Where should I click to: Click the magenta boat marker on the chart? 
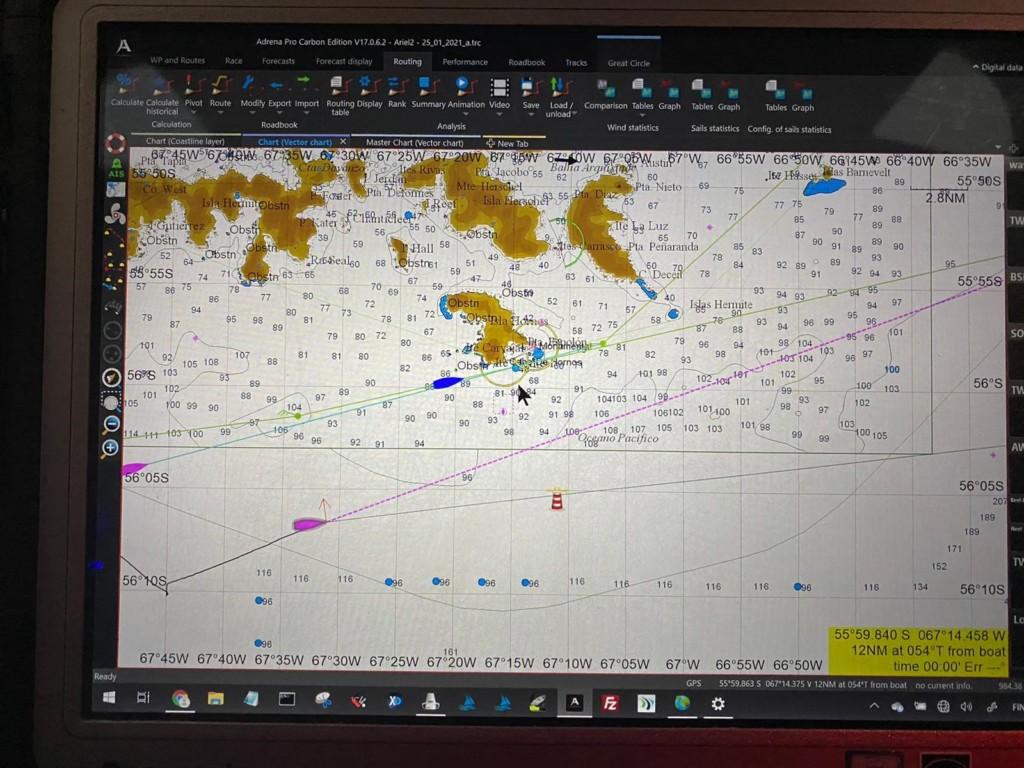pyautogui.click(x=309, y=524)
